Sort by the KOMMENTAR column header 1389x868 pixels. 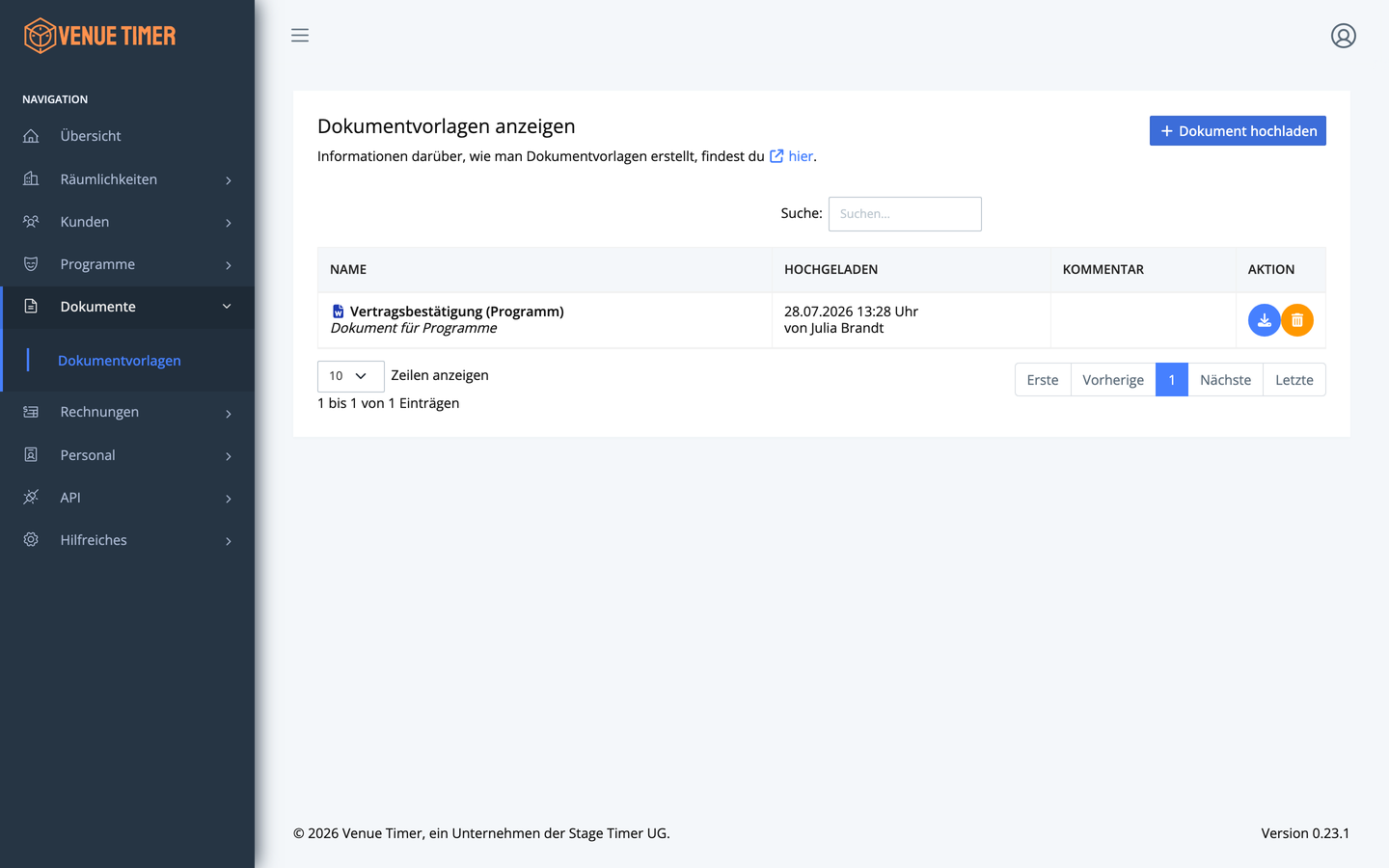click(1143, 270)
